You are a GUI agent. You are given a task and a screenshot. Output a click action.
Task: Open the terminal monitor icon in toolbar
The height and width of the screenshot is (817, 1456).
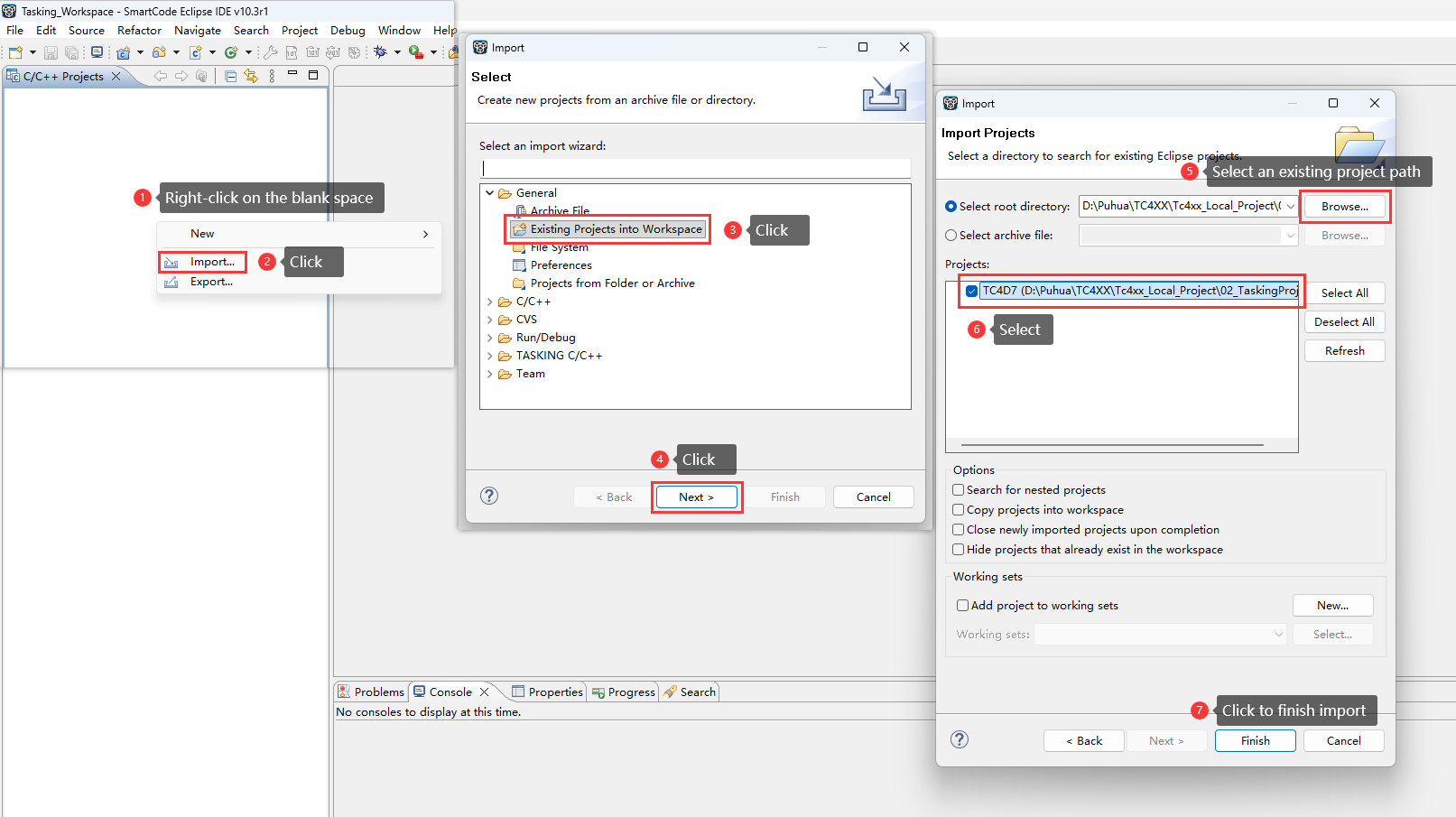(97, 52)
